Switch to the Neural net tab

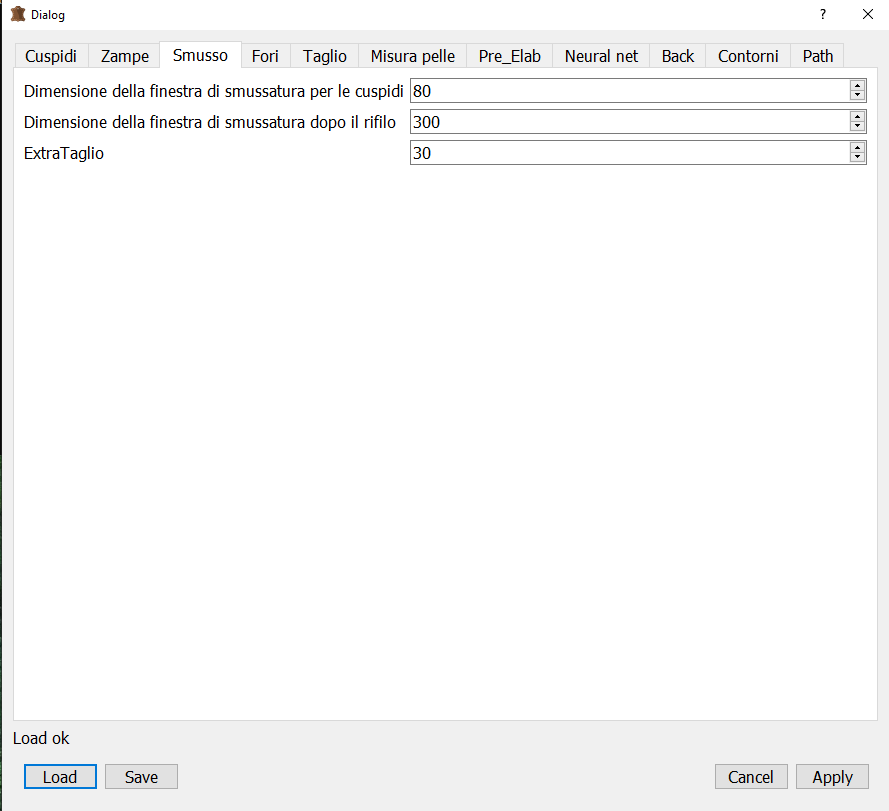pos(601,56)
